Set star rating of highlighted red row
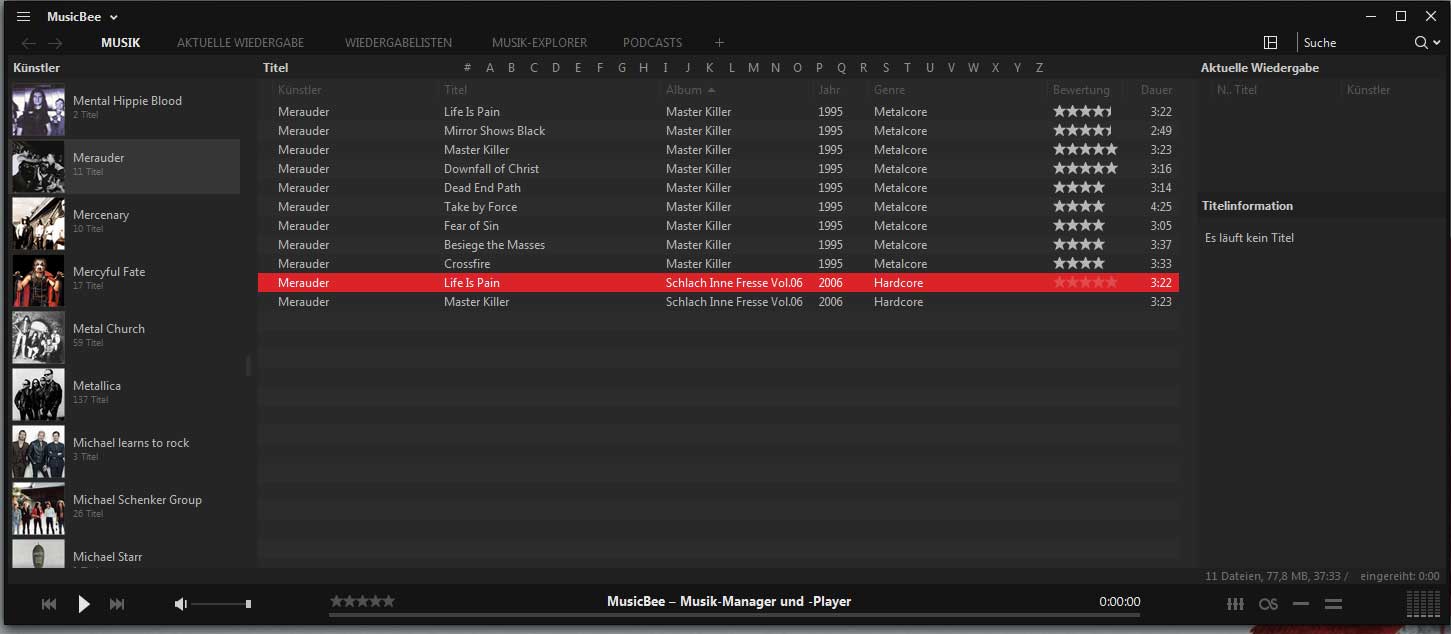Viewport: 1451px width, 634px height. [1085, 283]
